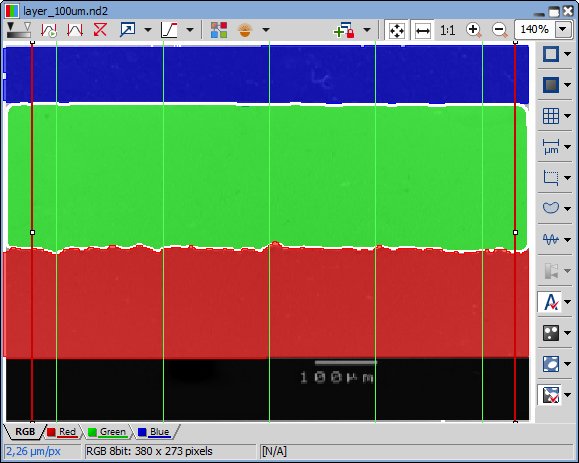Toggle the µm scale bar icon
This screenshot has height=463, width=579.
[551, 147]
